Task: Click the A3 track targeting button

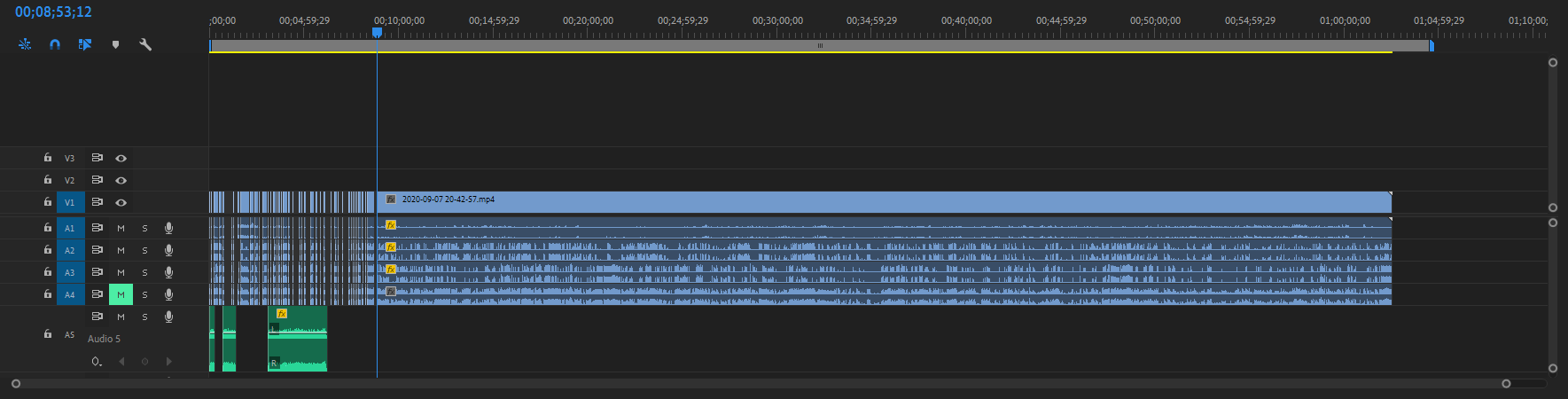Action: click(70, 272)
